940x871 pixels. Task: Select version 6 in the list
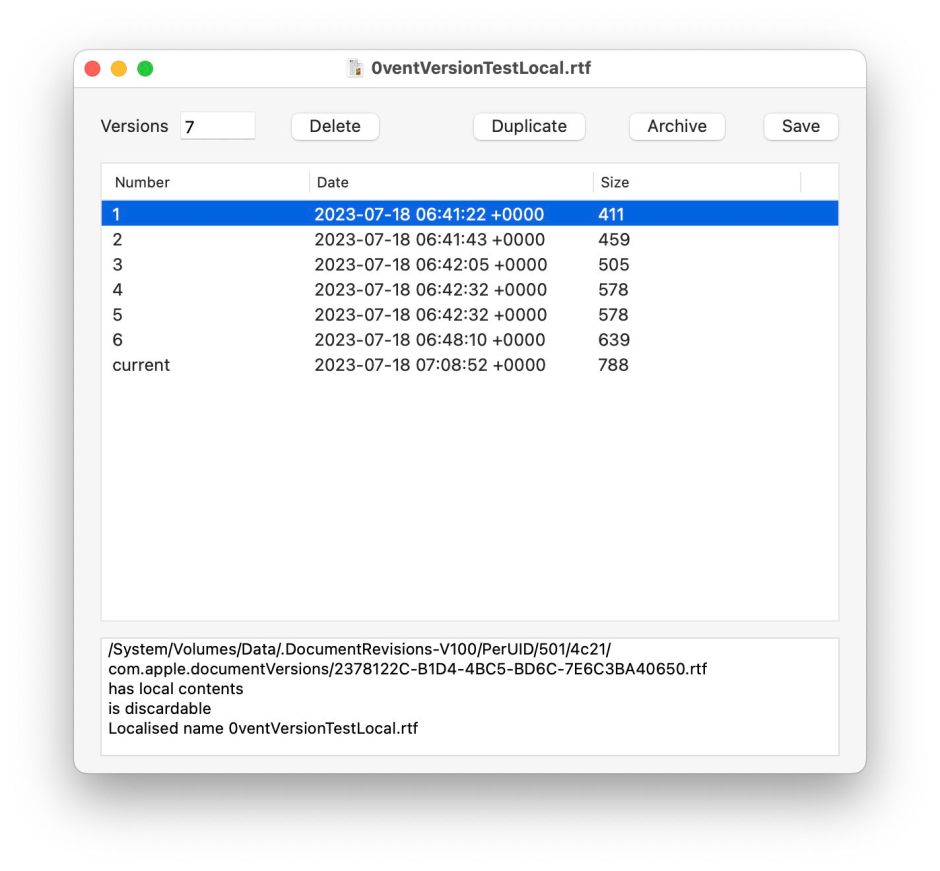pyautogui.click(x=400, y=339)
